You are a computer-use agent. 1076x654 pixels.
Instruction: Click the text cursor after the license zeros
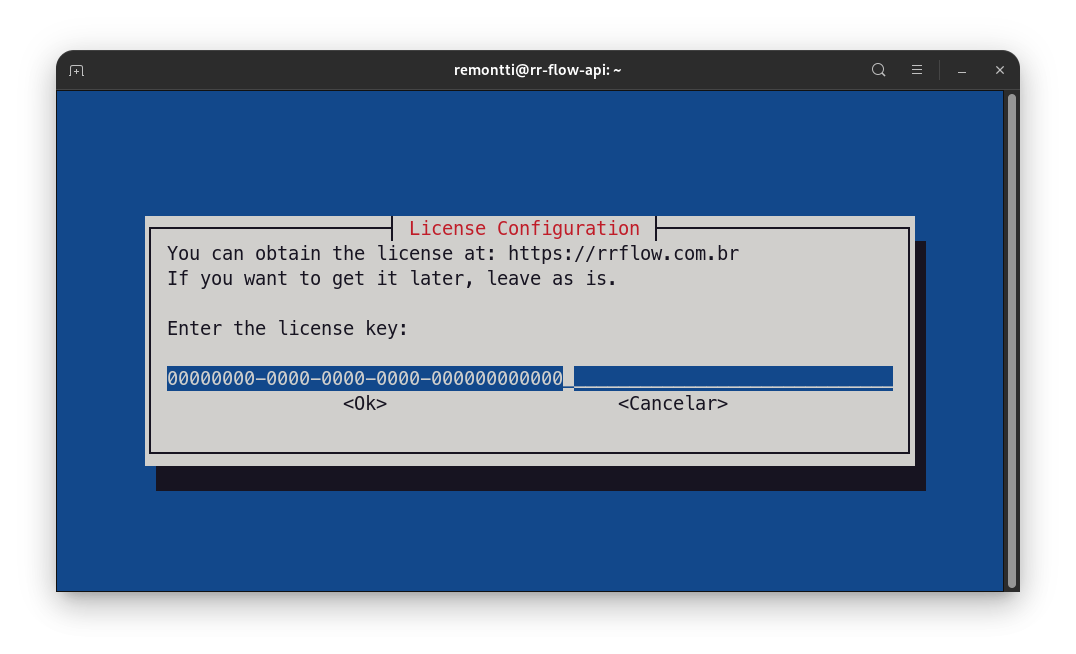569,378
